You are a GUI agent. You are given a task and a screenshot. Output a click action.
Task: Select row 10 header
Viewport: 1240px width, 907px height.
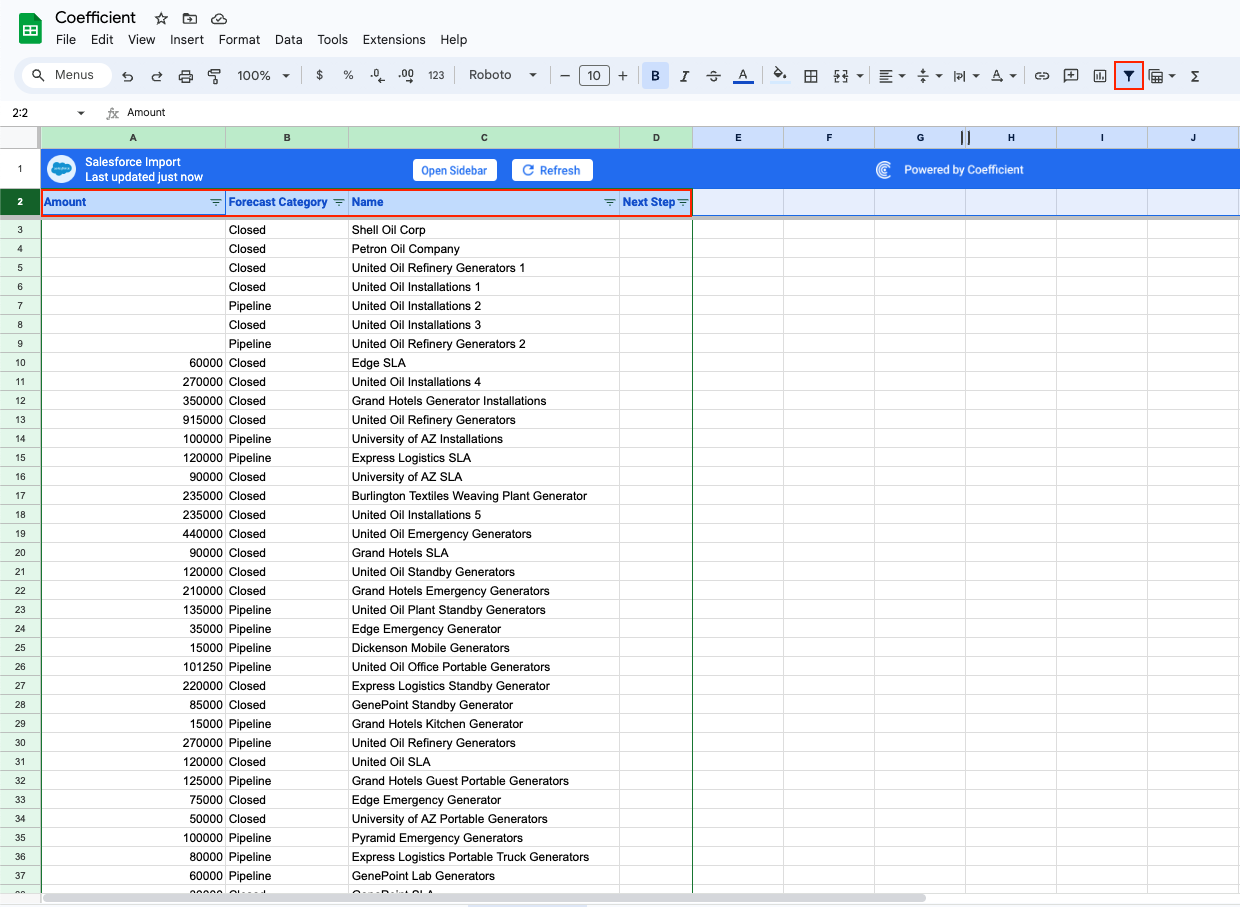[20, 363]
